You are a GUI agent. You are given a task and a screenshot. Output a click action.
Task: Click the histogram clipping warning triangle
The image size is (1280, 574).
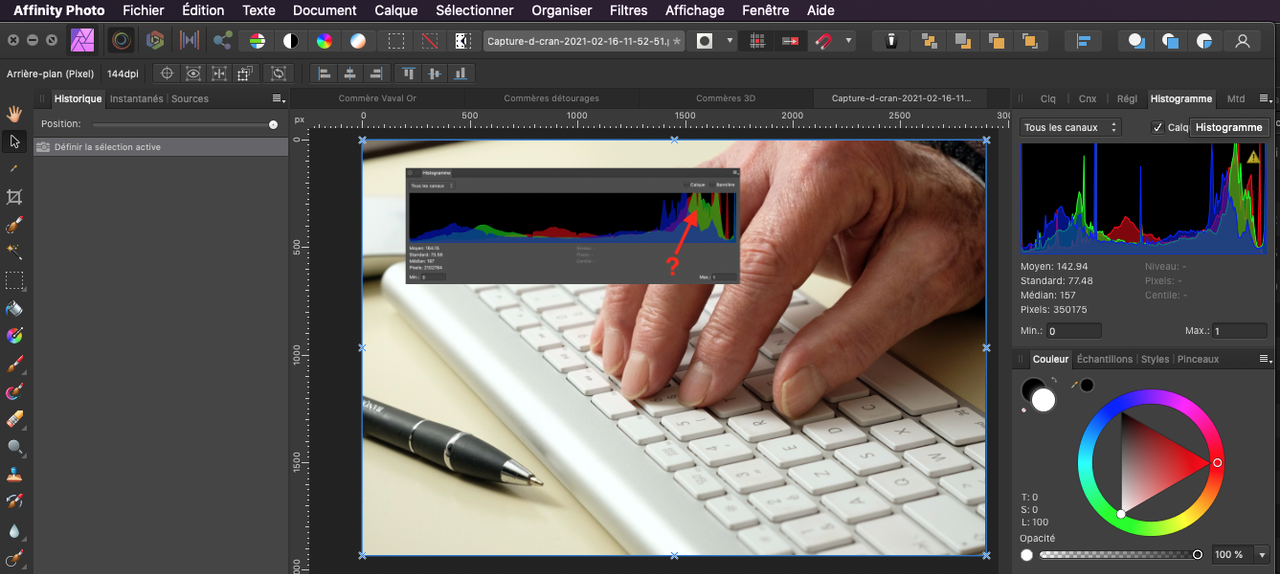pyautogui.click(x=1253, y=157)
